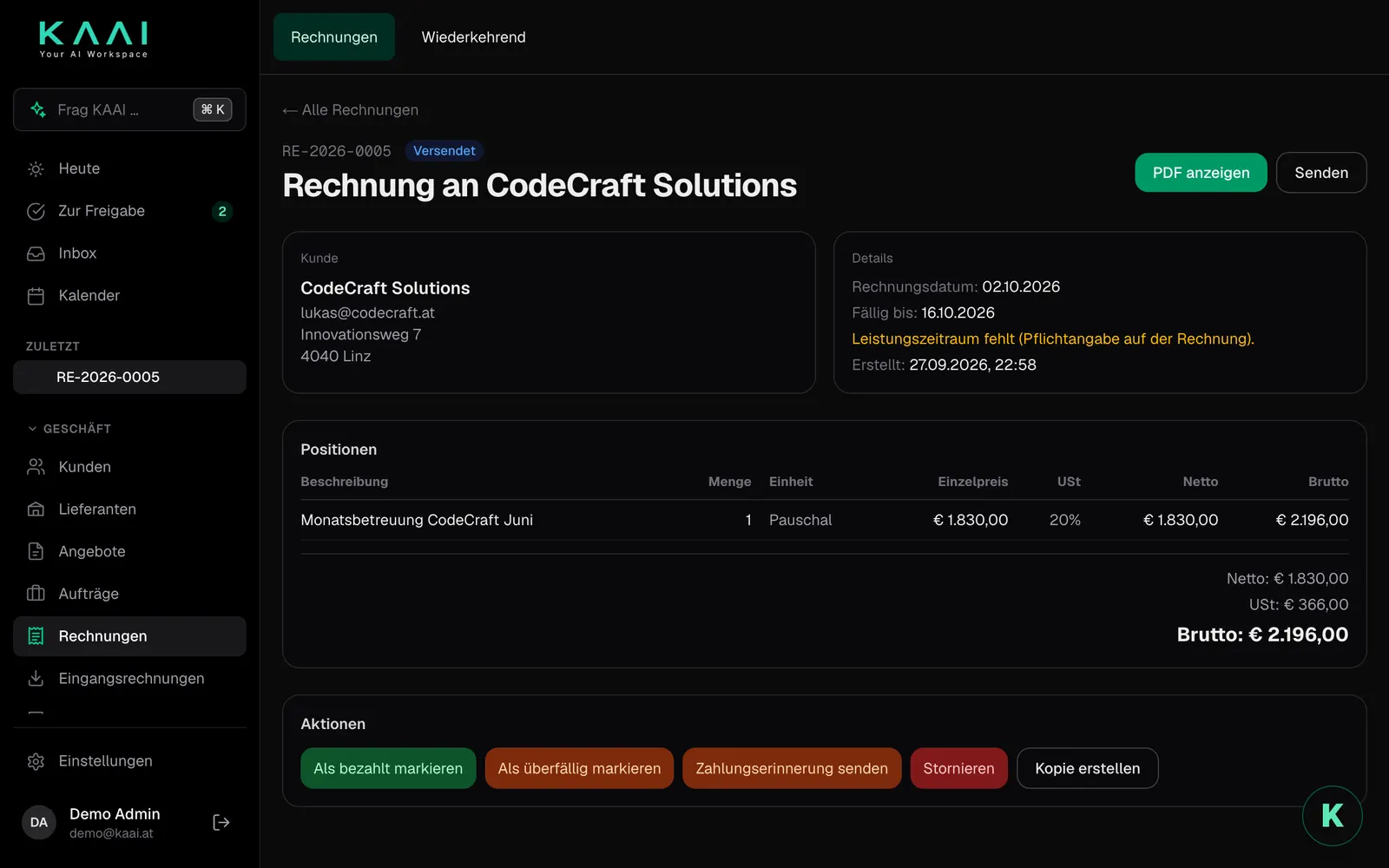Open recent item RE-2026-0005
Screen dimensions: 1389x868
click(129, 377)
